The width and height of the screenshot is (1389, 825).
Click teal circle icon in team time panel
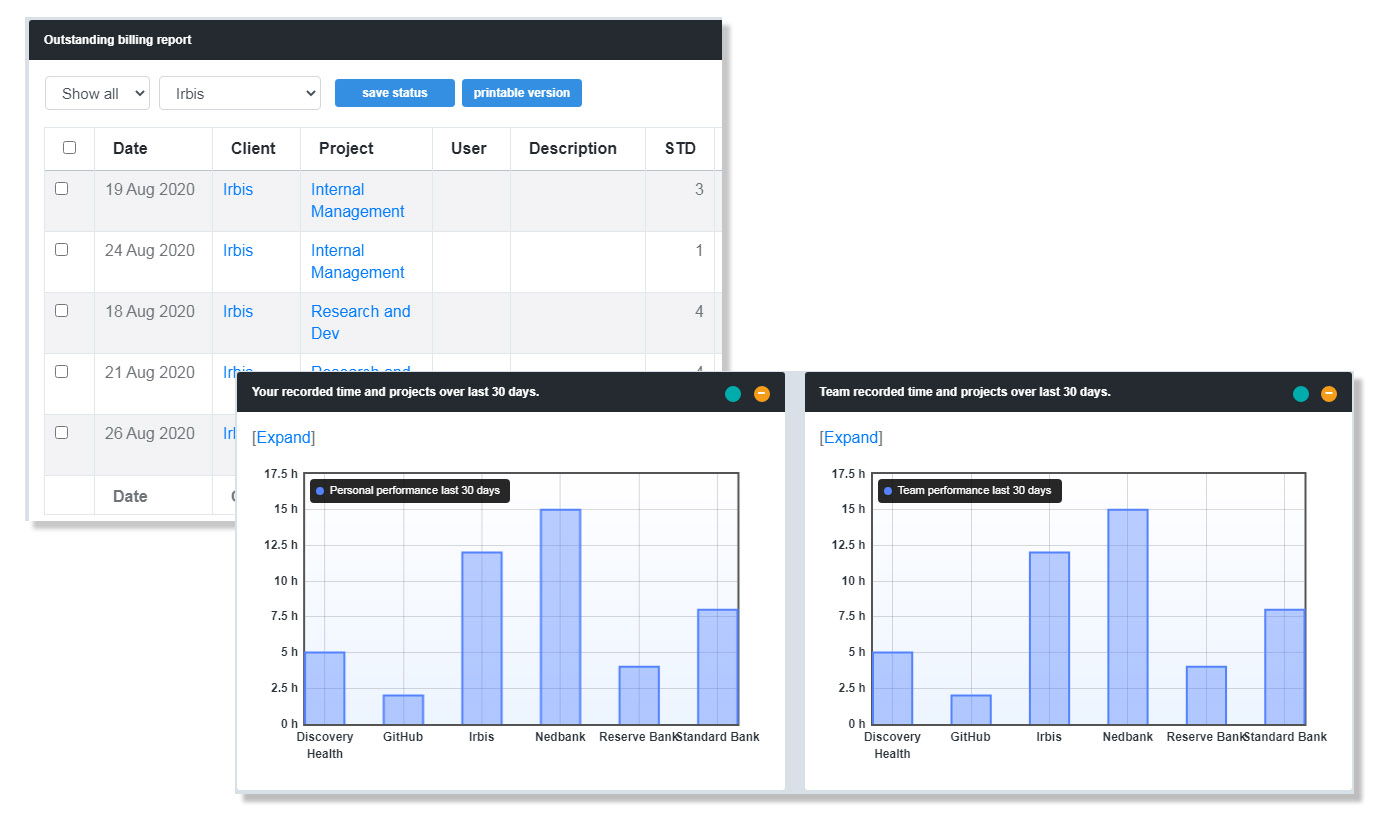pyautogui.click(x=1300, y=394)
